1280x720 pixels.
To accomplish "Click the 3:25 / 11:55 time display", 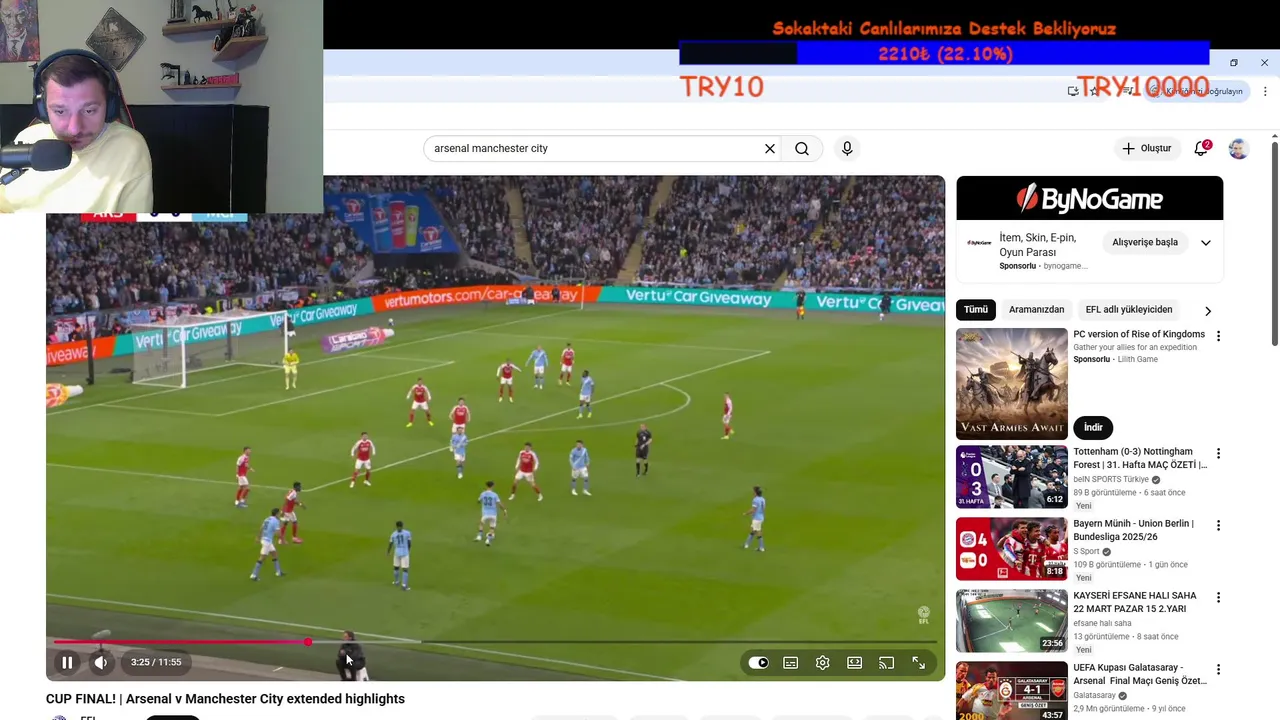I will (x=156, y=662).
